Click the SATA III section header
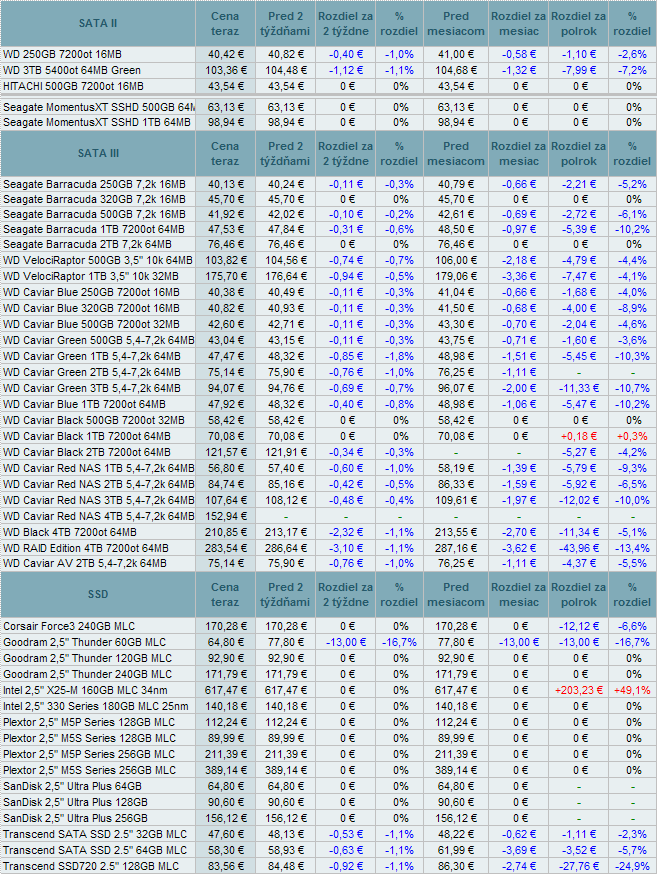657x874 pixels. [98, 153]
